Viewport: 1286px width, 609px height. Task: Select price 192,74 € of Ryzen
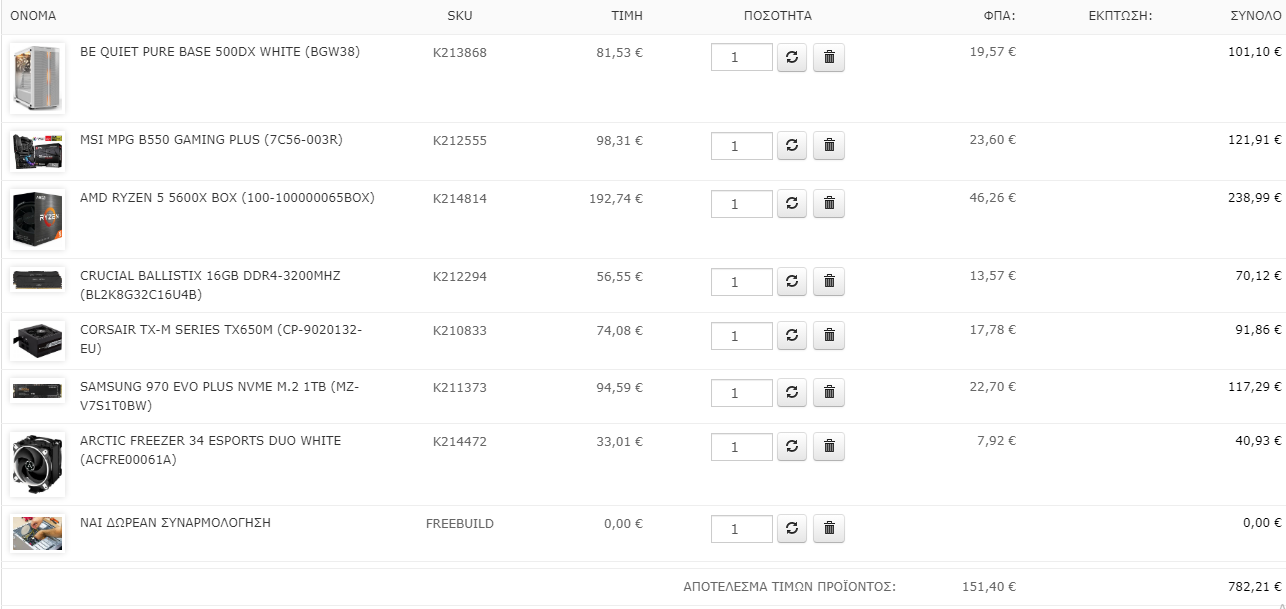tap(616, 198)
